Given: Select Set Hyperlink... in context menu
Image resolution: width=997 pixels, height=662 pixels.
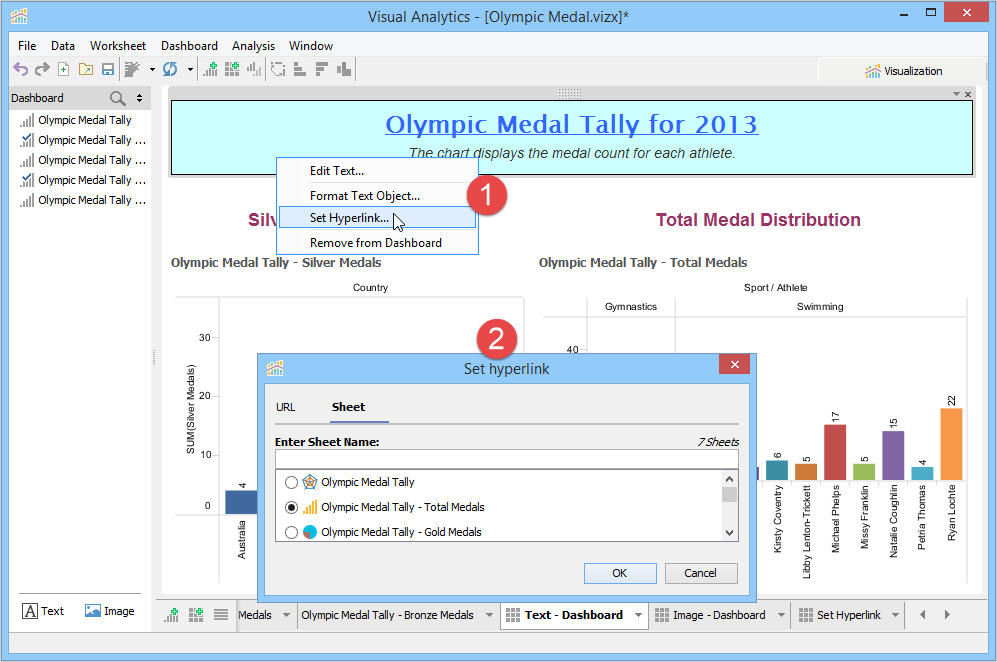Looking at the screenshot, I should click(x=378, y=217).
